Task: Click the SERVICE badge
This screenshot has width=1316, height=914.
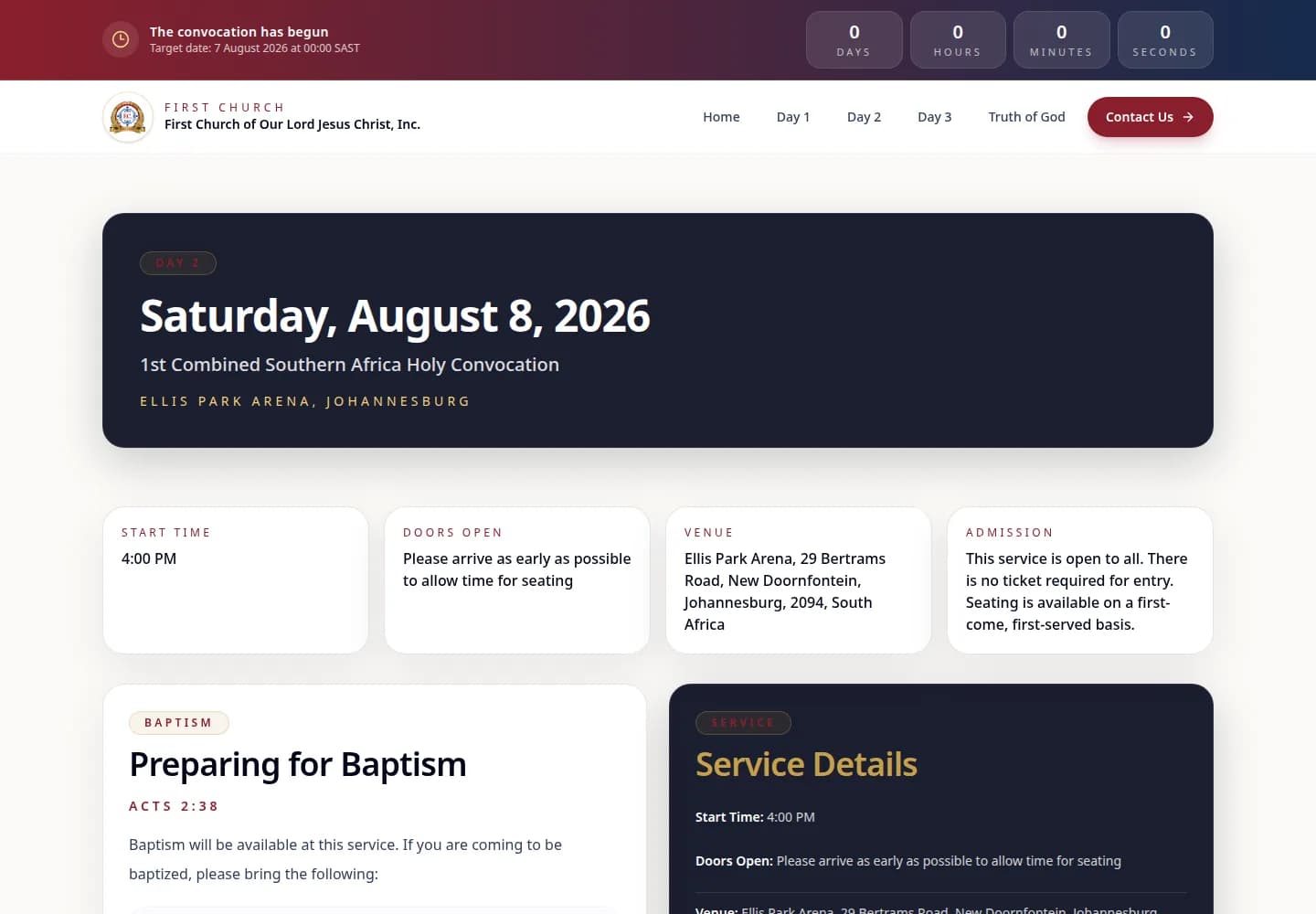Action: point(743,723)
